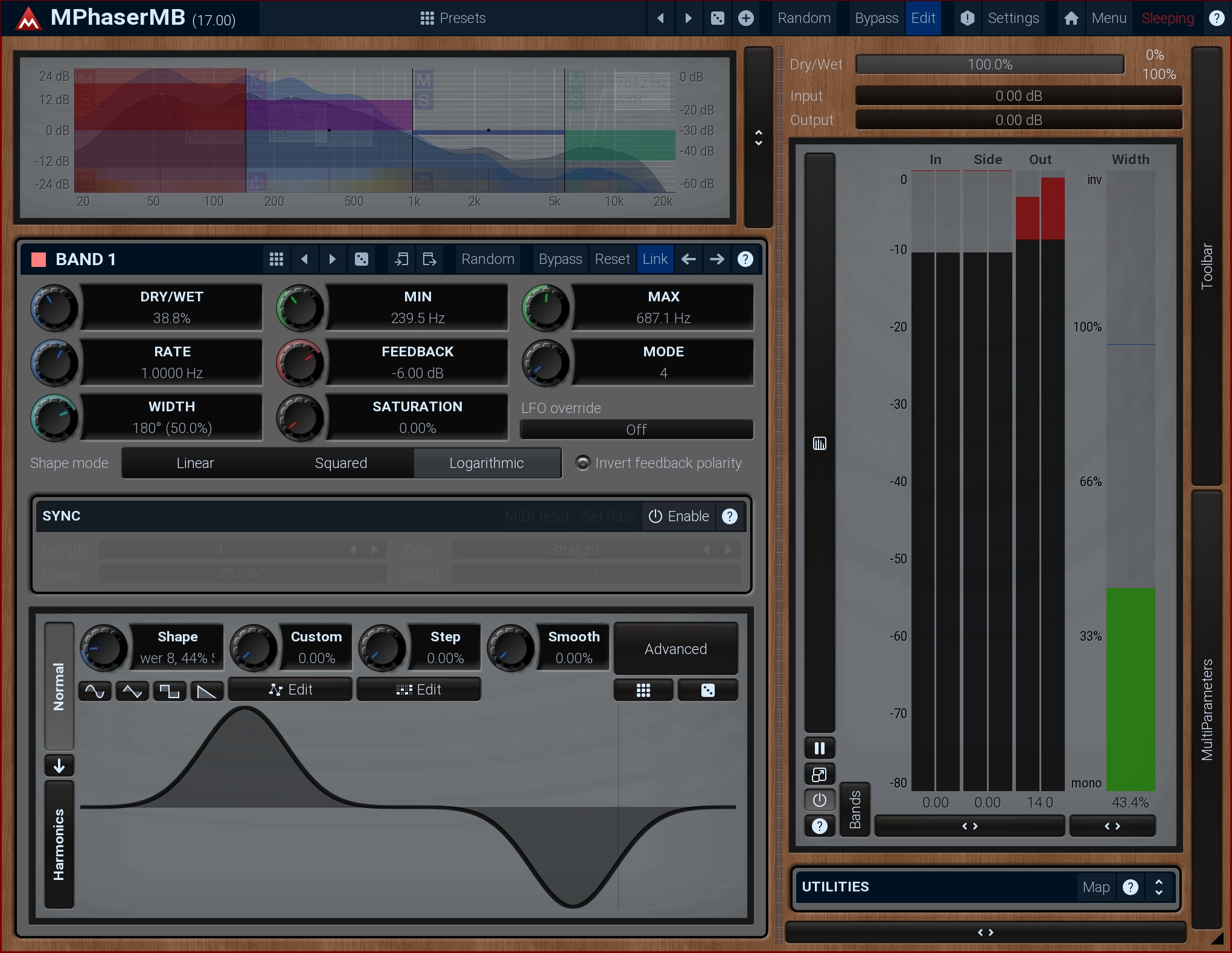Select the Squared shape mode
Viewport: 1232px width, 953px height.
340,463
